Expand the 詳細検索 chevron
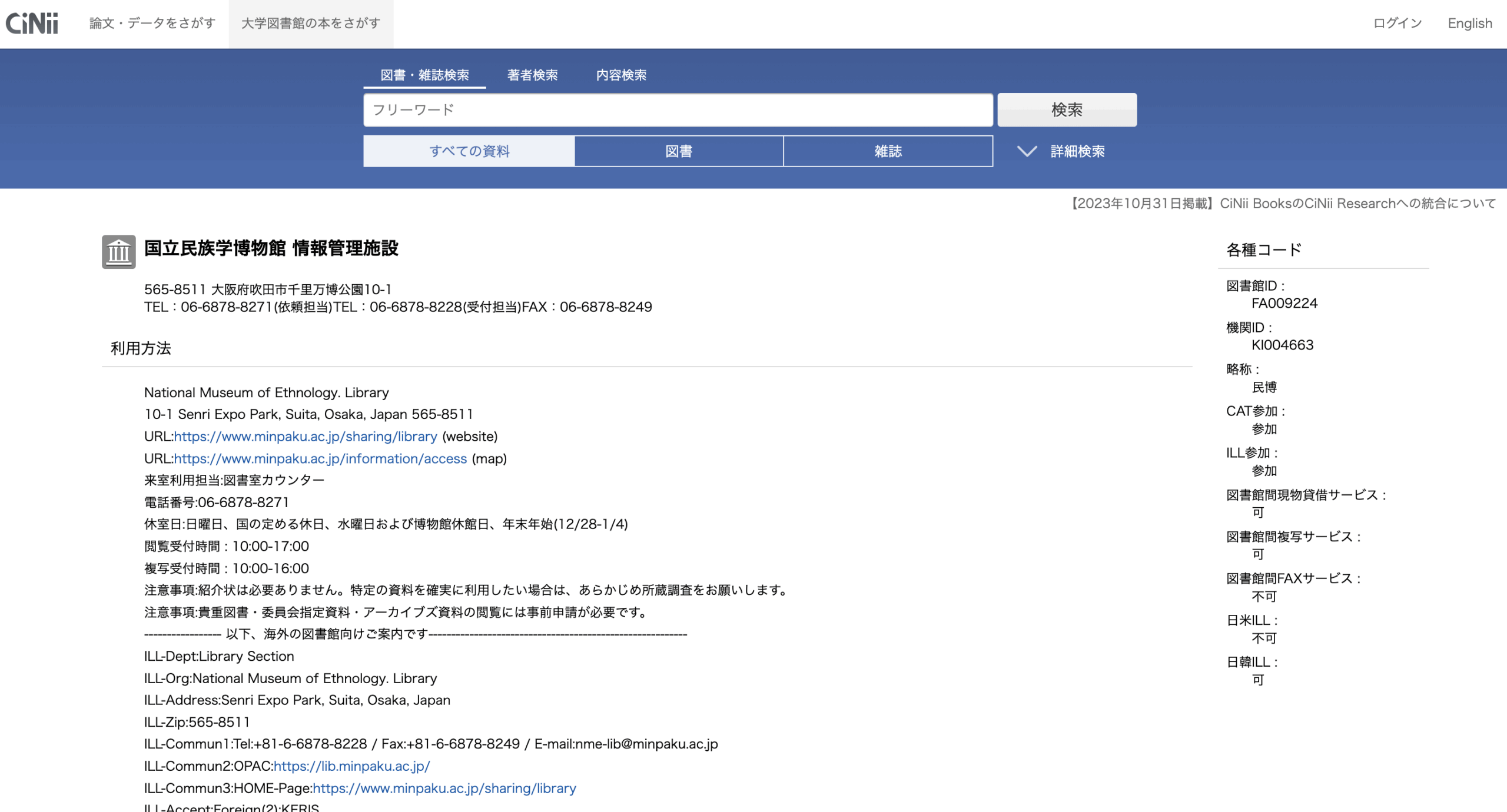Image resolution: width=1507 pixels, height=812 pixels. (x=1027, y=151)
